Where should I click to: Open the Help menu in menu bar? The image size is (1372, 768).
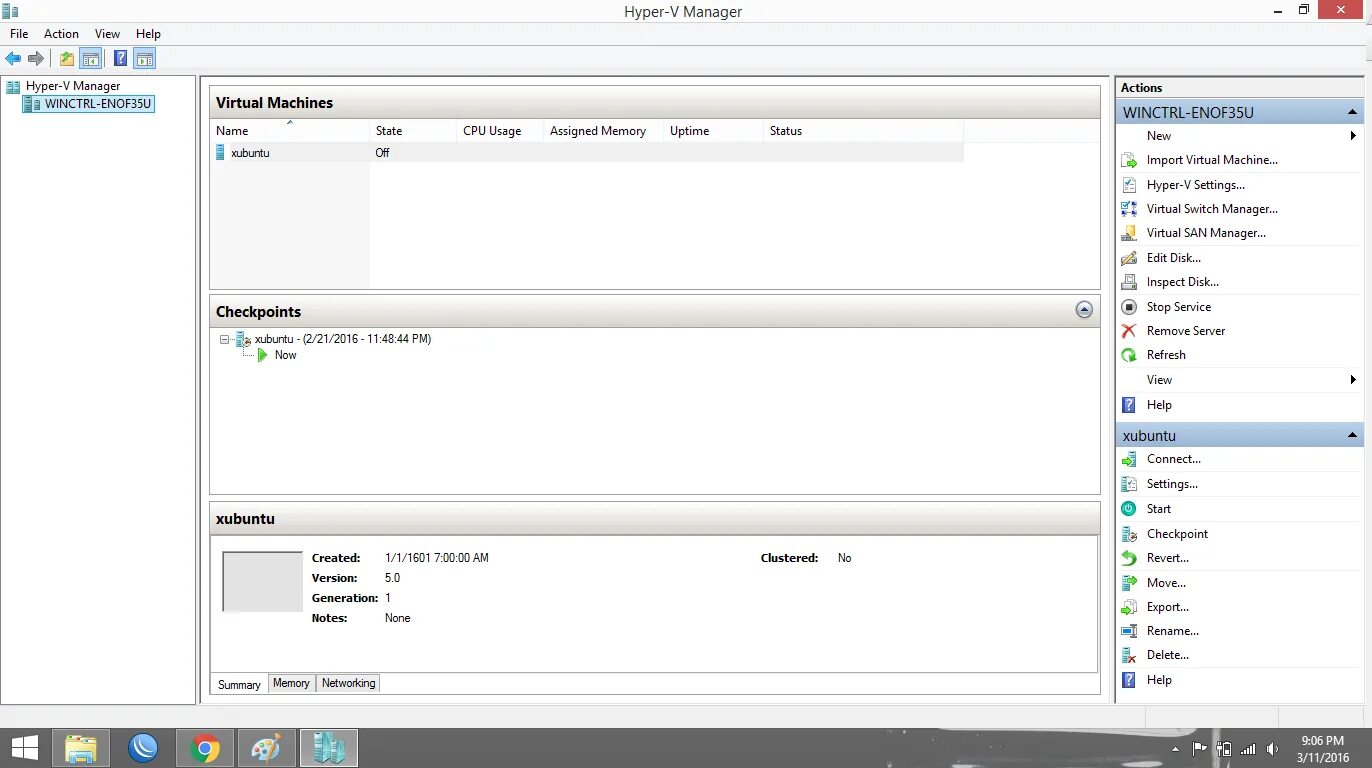(x=148, y=34)
